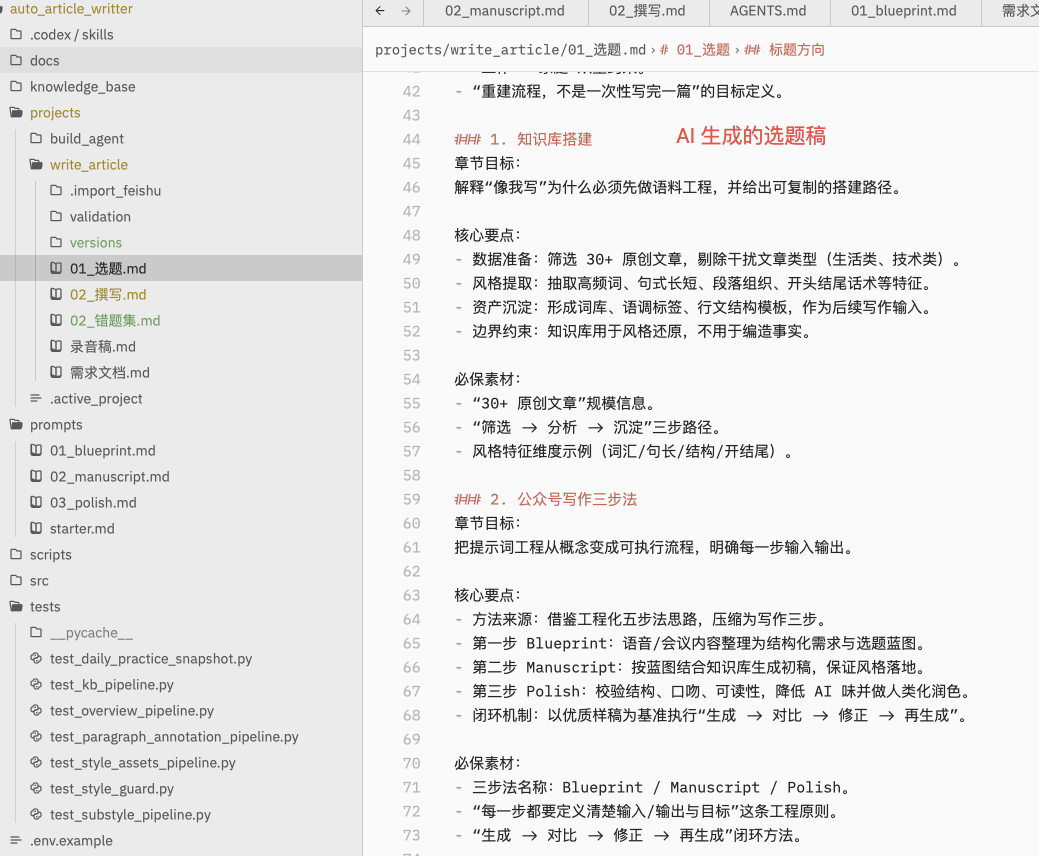Click the book icon beside 02_撰写.md
Viewport: 1039px width, 856px height.
click(x=56, y=294)
